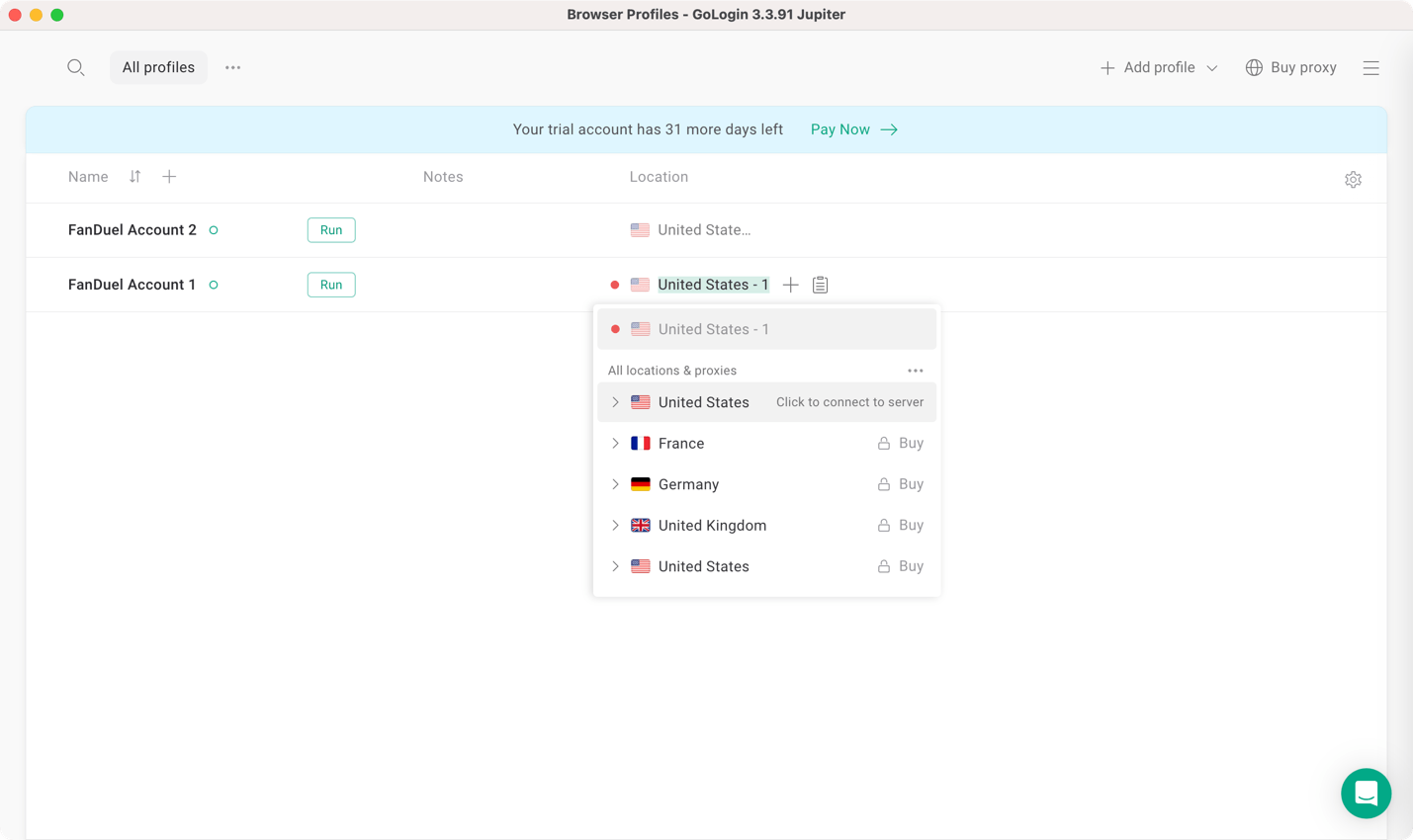Select United States Click to connect to server

pyautogui.click(x=766, y=402)
